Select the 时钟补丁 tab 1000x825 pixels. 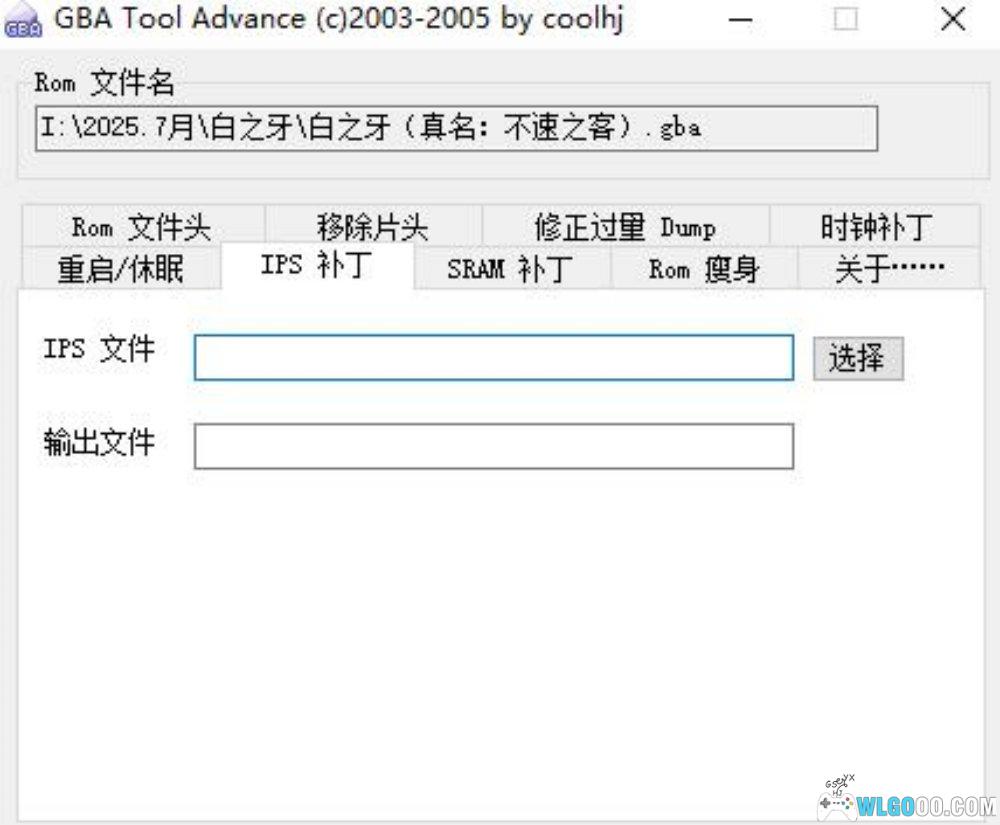coord(875,227)
